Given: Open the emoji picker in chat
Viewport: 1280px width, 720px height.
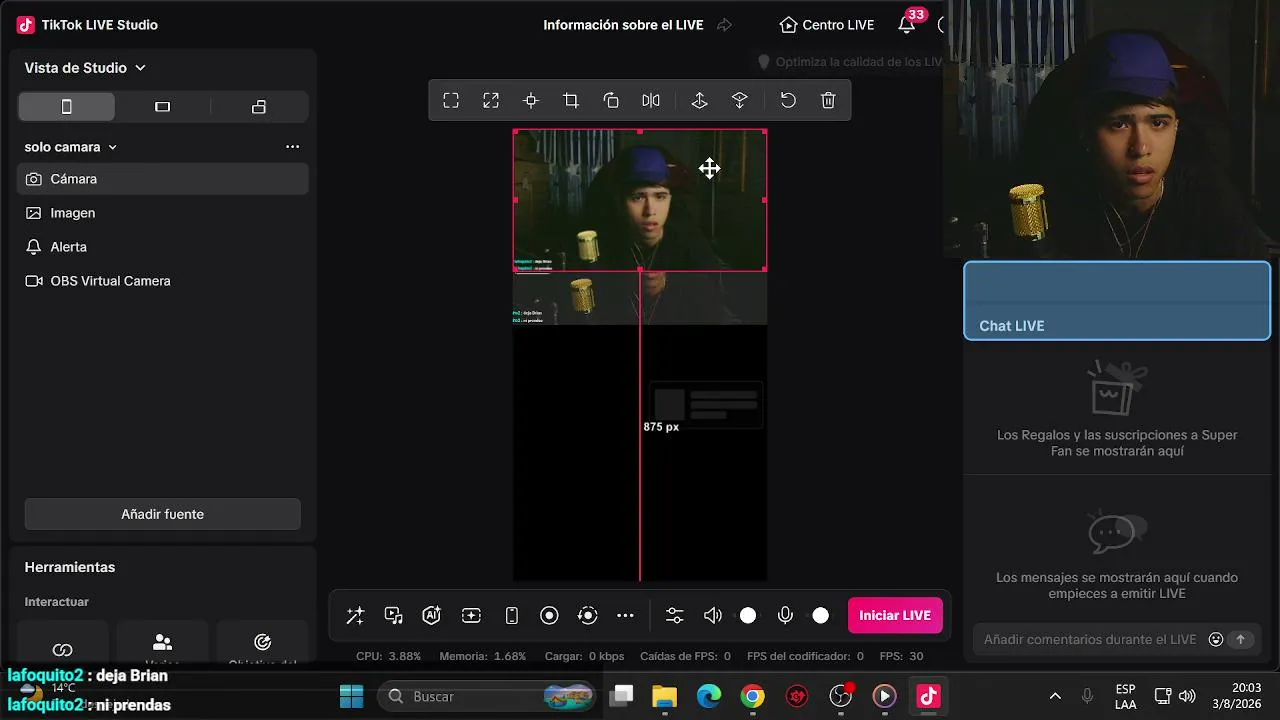Looking at the screenshot, I should click(x=1216, y=639).
